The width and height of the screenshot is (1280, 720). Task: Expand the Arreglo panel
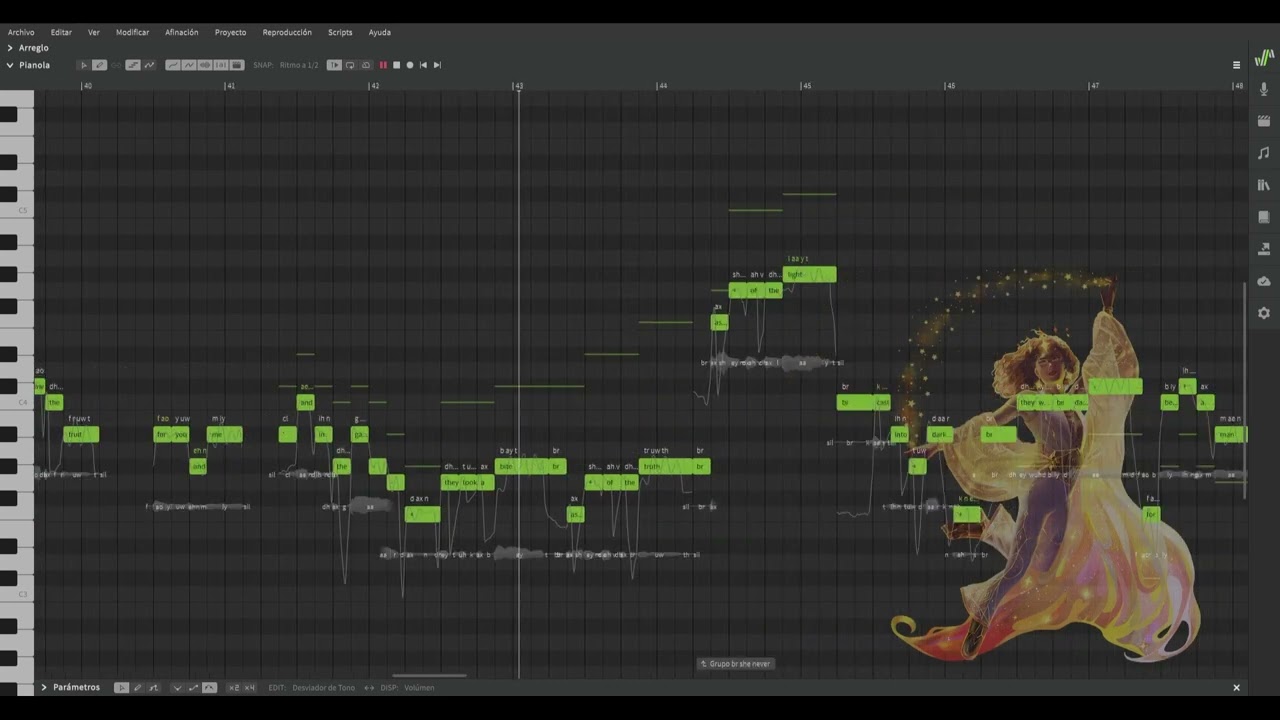click(10, 48)
